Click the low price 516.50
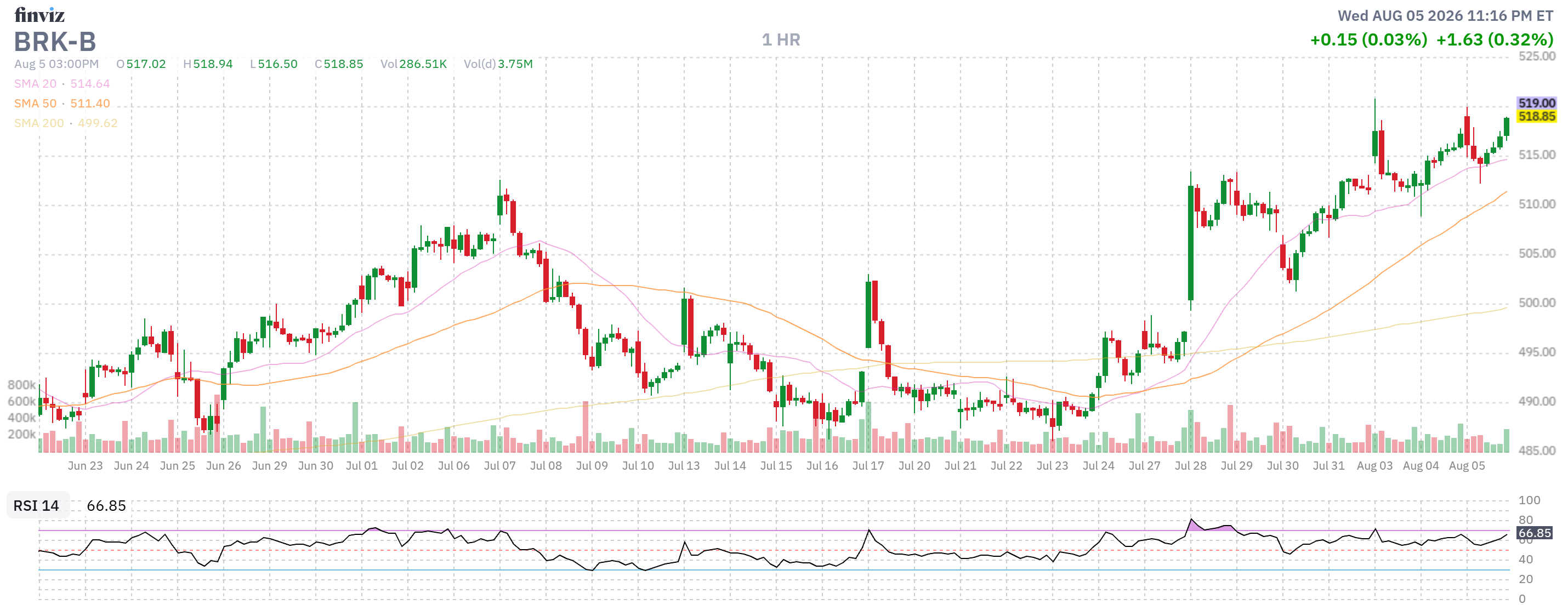Screen dimensions: 1568x616 click(x=277, y=64)
